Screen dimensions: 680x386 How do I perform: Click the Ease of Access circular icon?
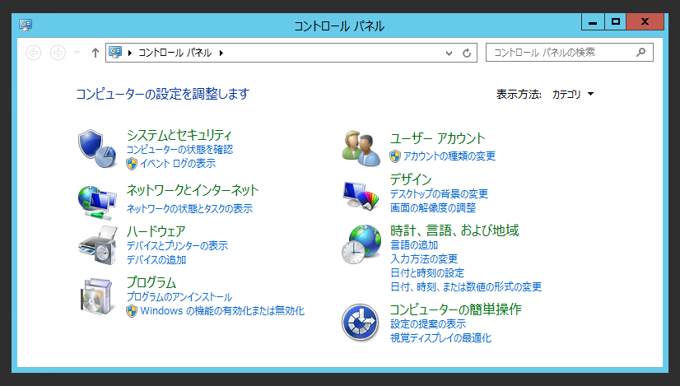tap(360, 322)
